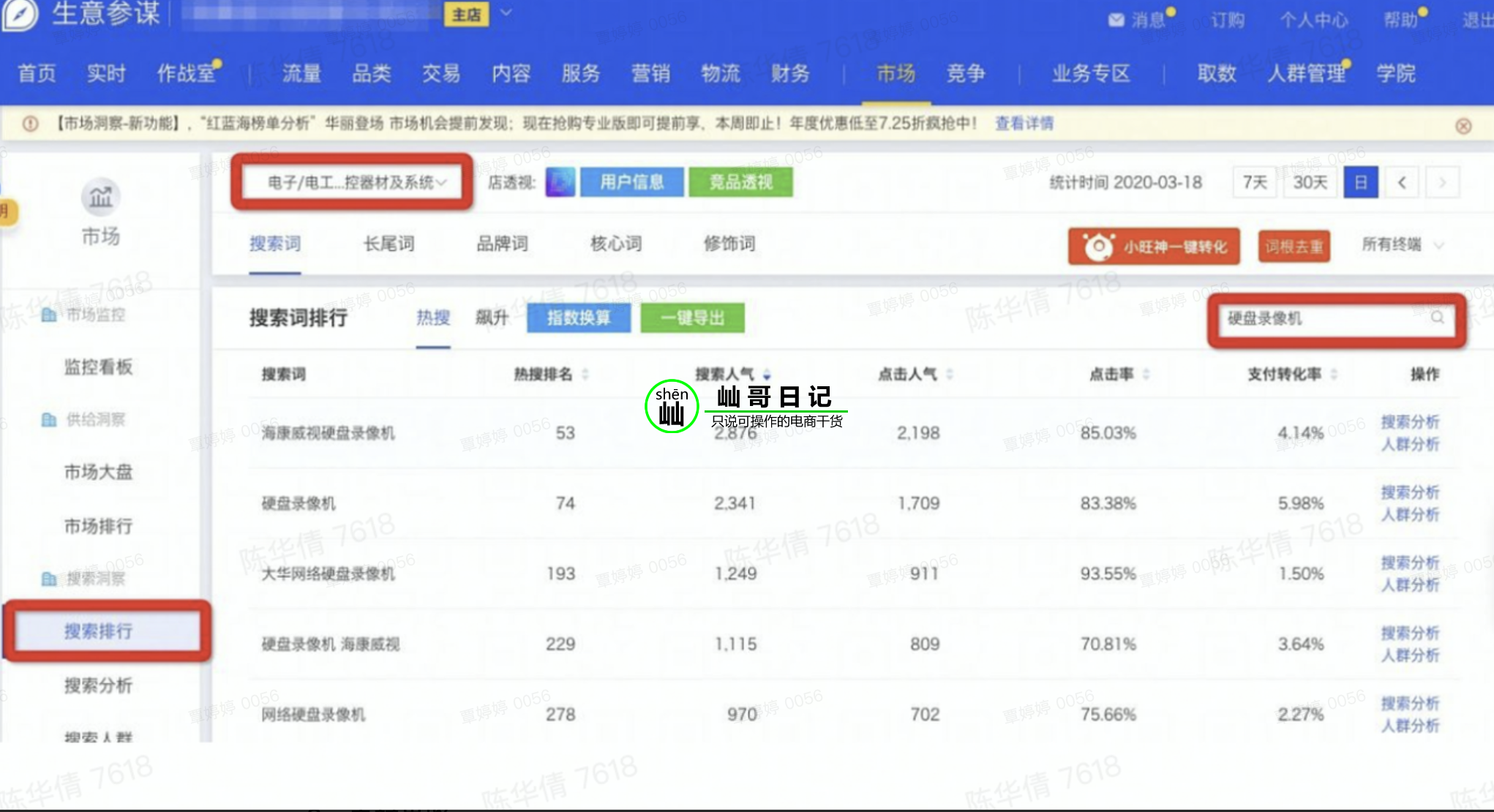
Task: Go to previous date arrow
Action: click(1402, 182)
